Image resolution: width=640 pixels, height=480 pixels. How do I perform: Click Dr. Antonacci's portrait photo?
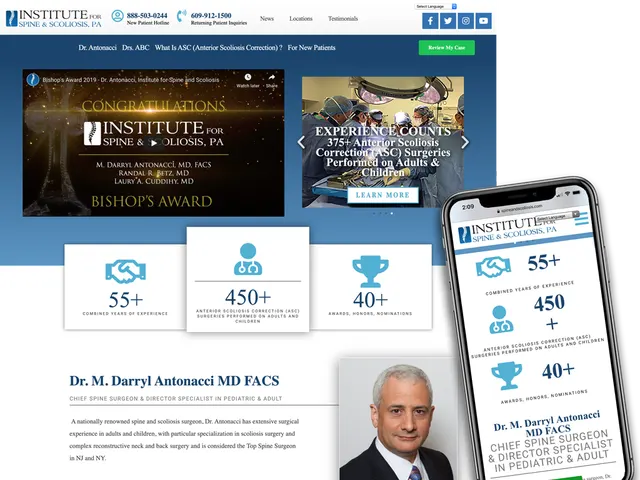tap(399, 419)
